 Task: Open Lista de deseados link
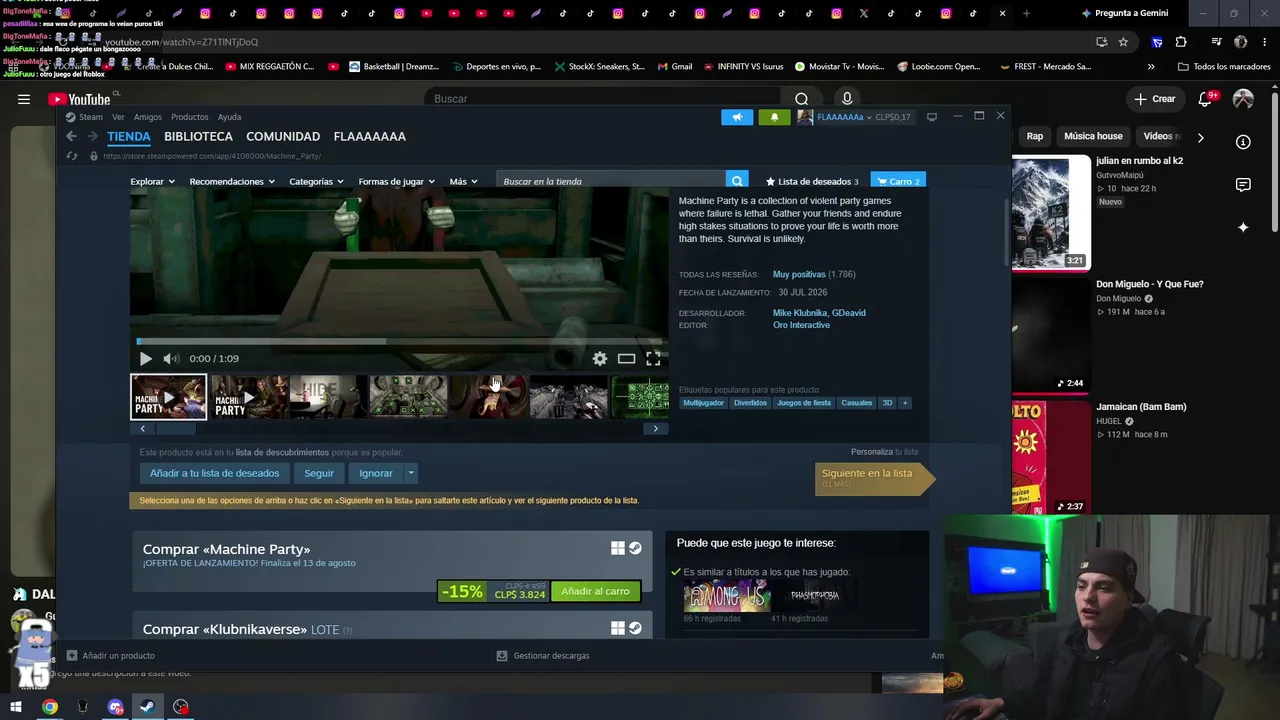tap(812, 181)
